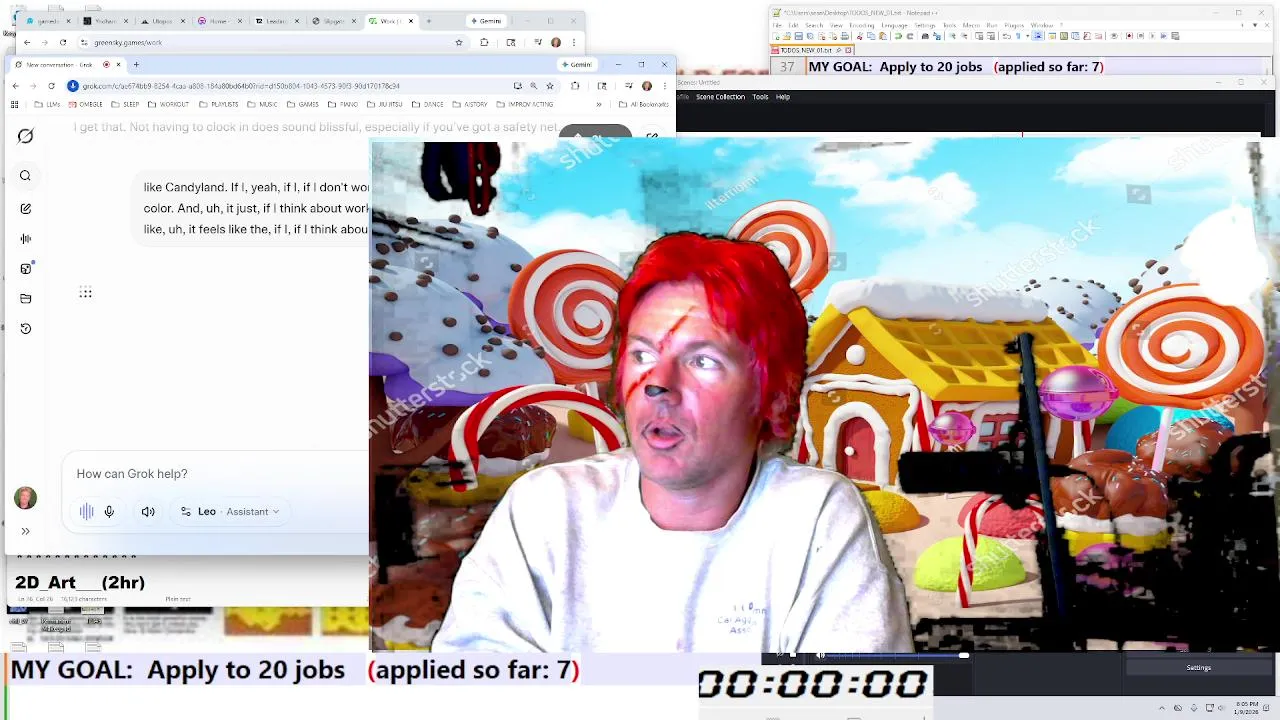
Task: Reload page in back Chrome window
Action: [x=63, y=43]
